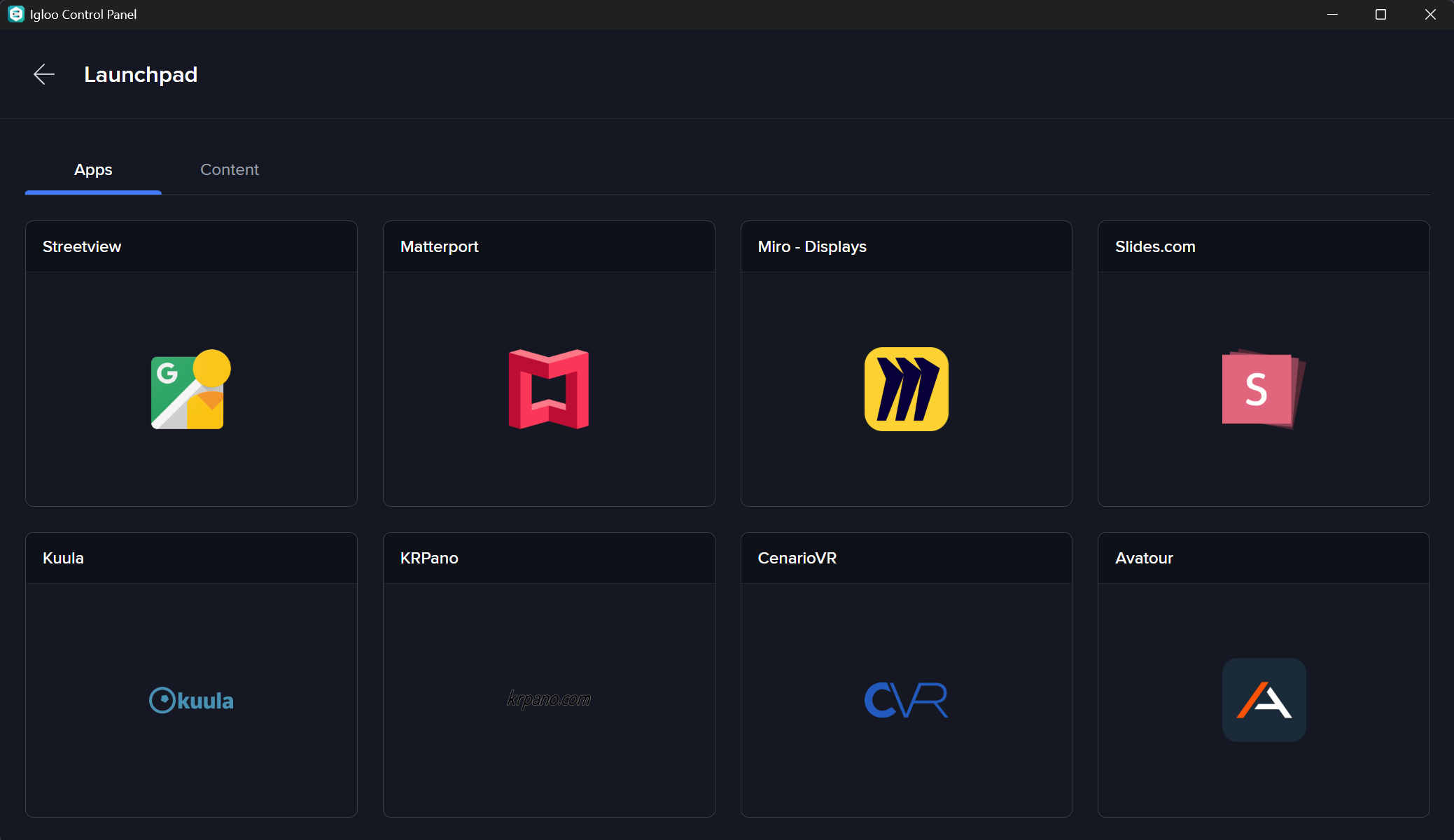This screenshot has height=840, width=1454.
Task: Click the CenarioVR card header
Action: [797, 558]
